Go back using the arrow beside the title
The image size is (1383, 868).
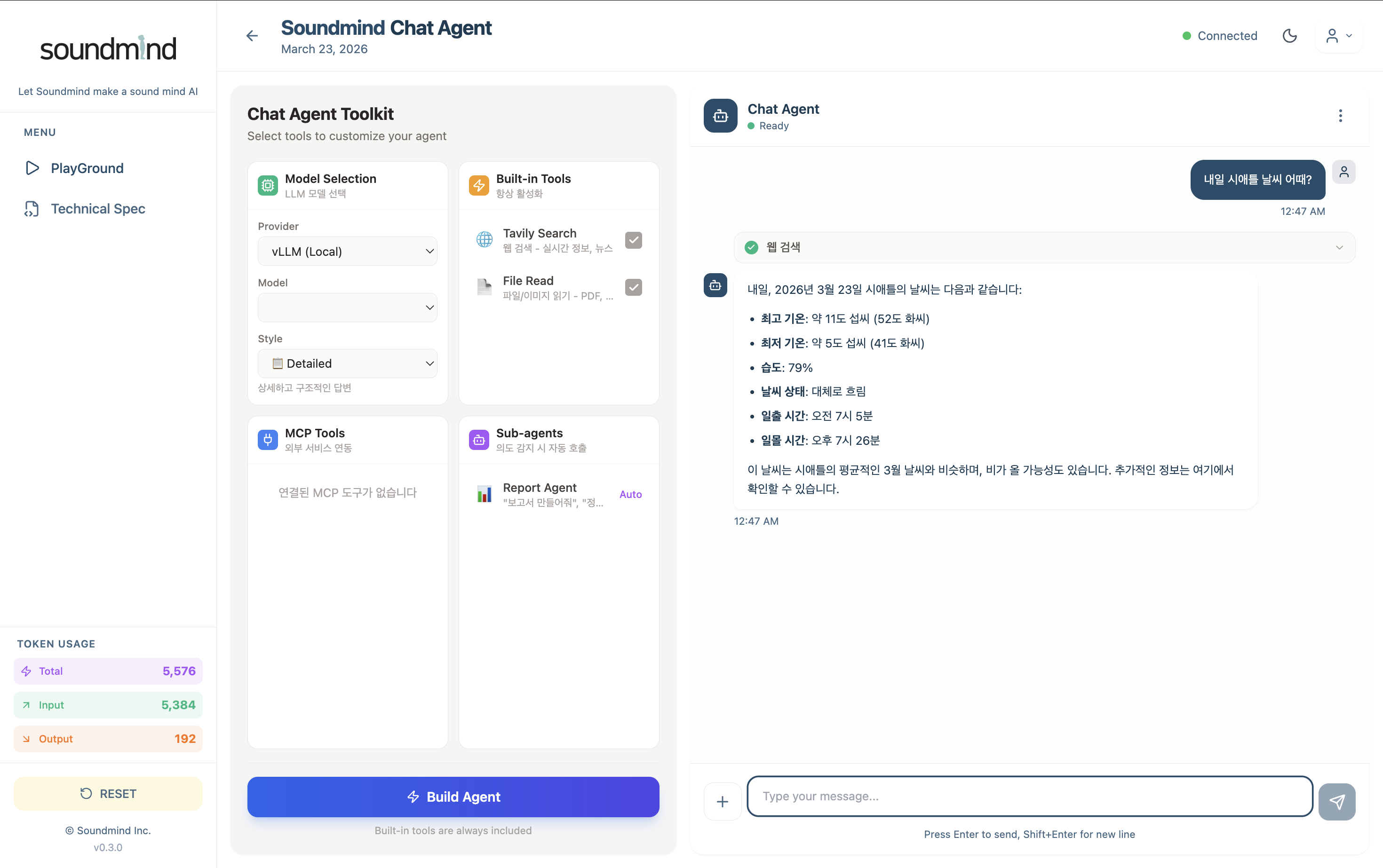click(x=252, y=36)
